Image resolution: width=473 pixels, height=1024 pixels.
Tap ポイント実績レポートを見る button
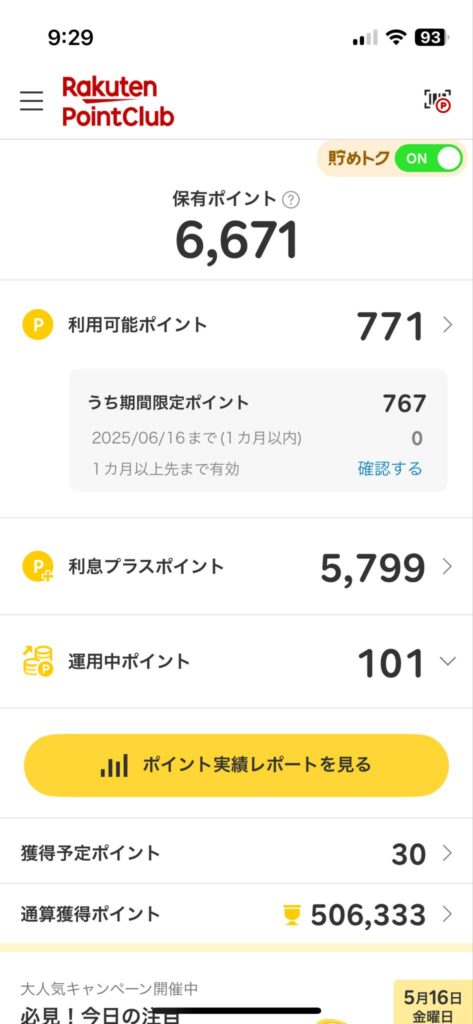[236, 765]
